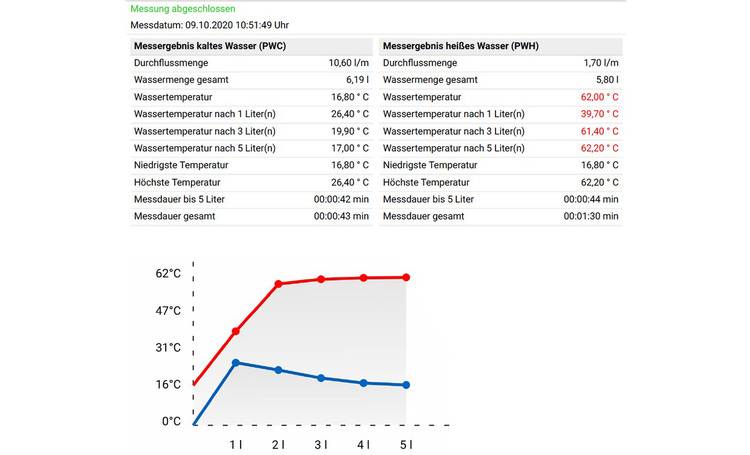Viewport: 750px width, 455px height.
Task: Click the '3 l' x-axis label
Action: coord(321,443)
